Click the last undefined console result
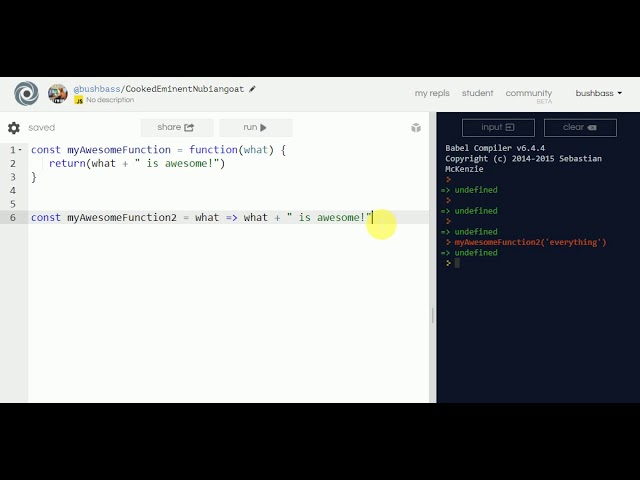 pyautogui.click(x=476, y=253)
